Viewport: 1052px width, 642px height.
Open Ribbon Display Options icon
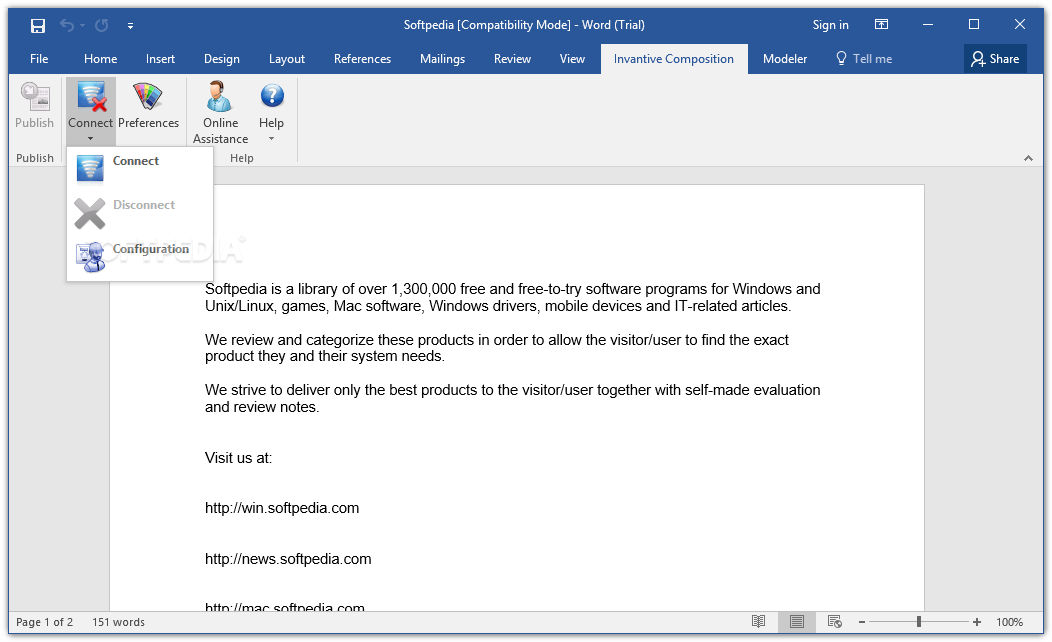pyautogui.click(x=882, y=25)
